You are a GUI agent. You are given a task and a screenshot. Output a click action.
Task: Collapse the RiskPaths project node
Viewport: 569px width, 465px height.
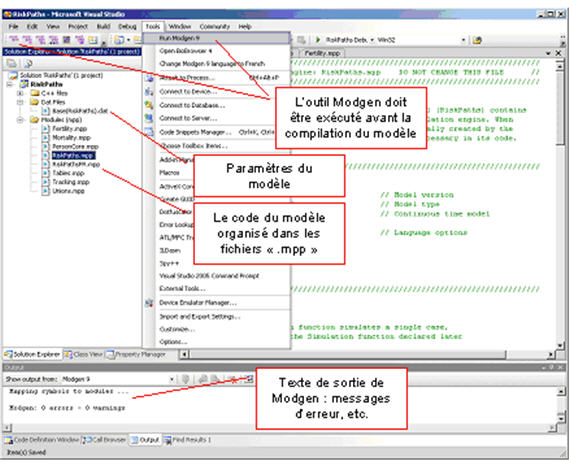click(x=10, y=85)
